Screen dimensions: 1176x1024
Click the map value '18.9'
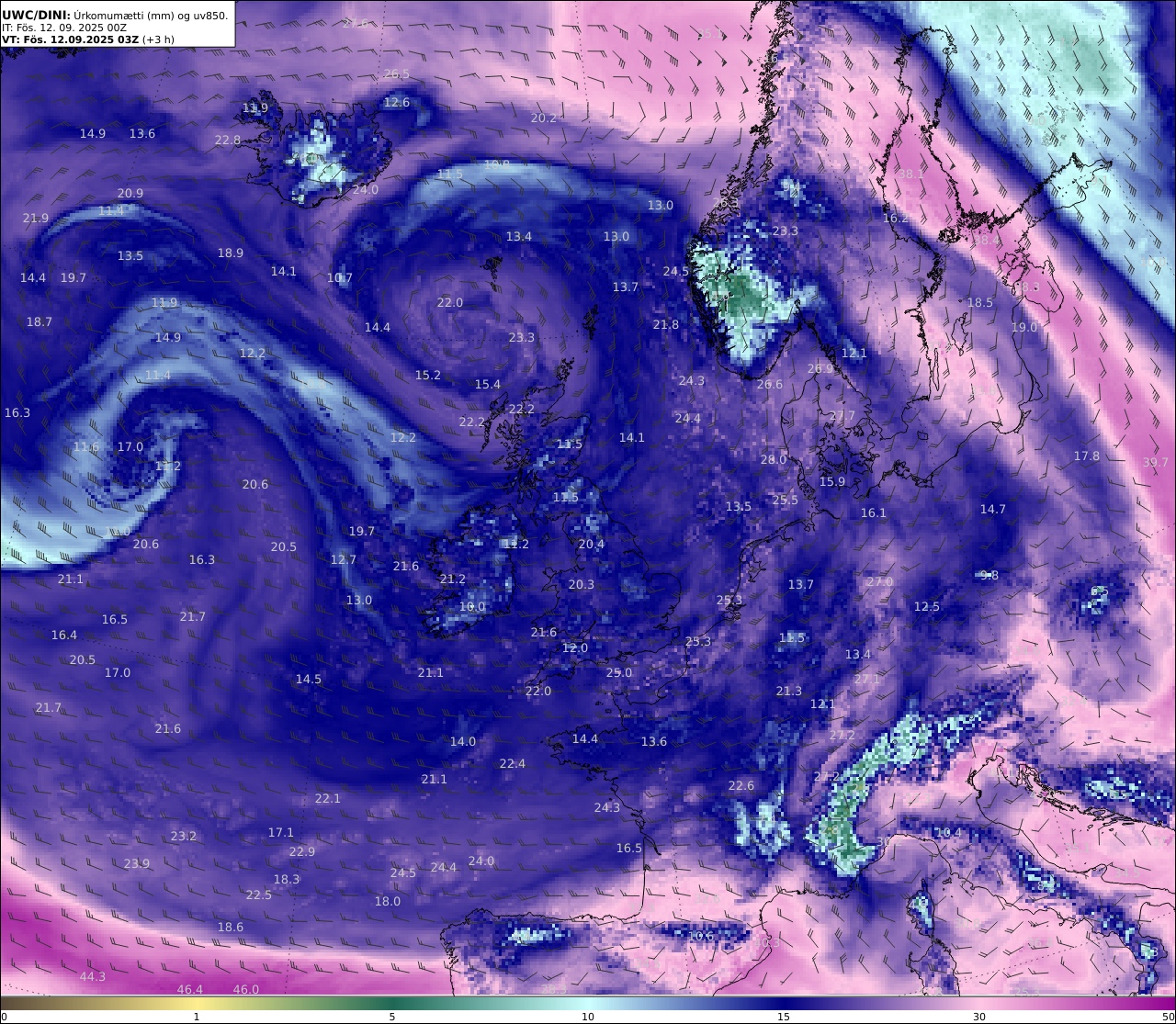[x=231, y=253]
